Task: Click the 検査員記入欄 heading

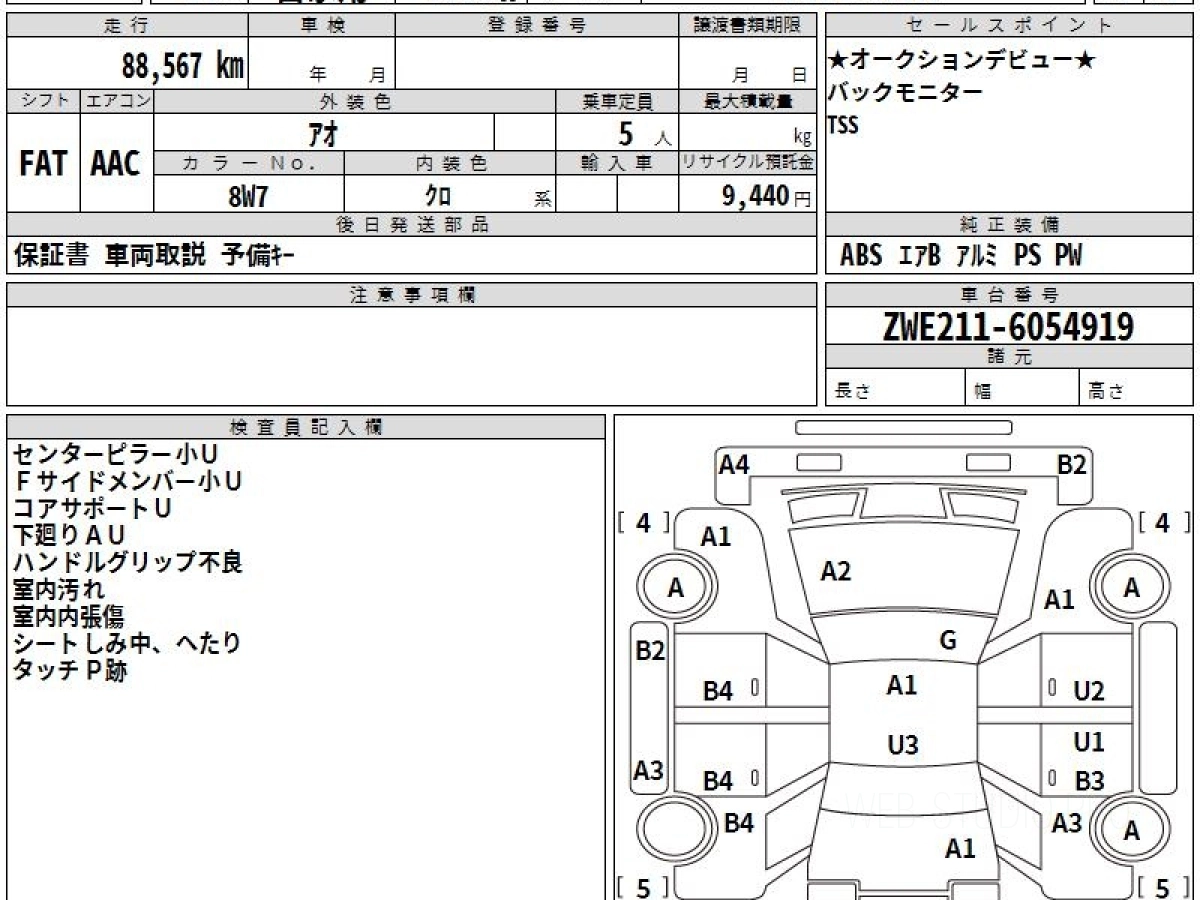Action: point(306,426)
